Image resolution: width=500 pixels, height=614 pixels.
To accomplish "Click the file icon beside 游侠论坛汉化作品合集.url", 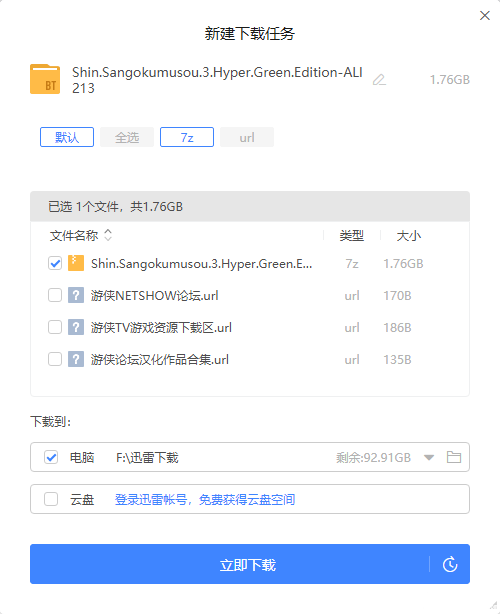I will click(76, 359).
